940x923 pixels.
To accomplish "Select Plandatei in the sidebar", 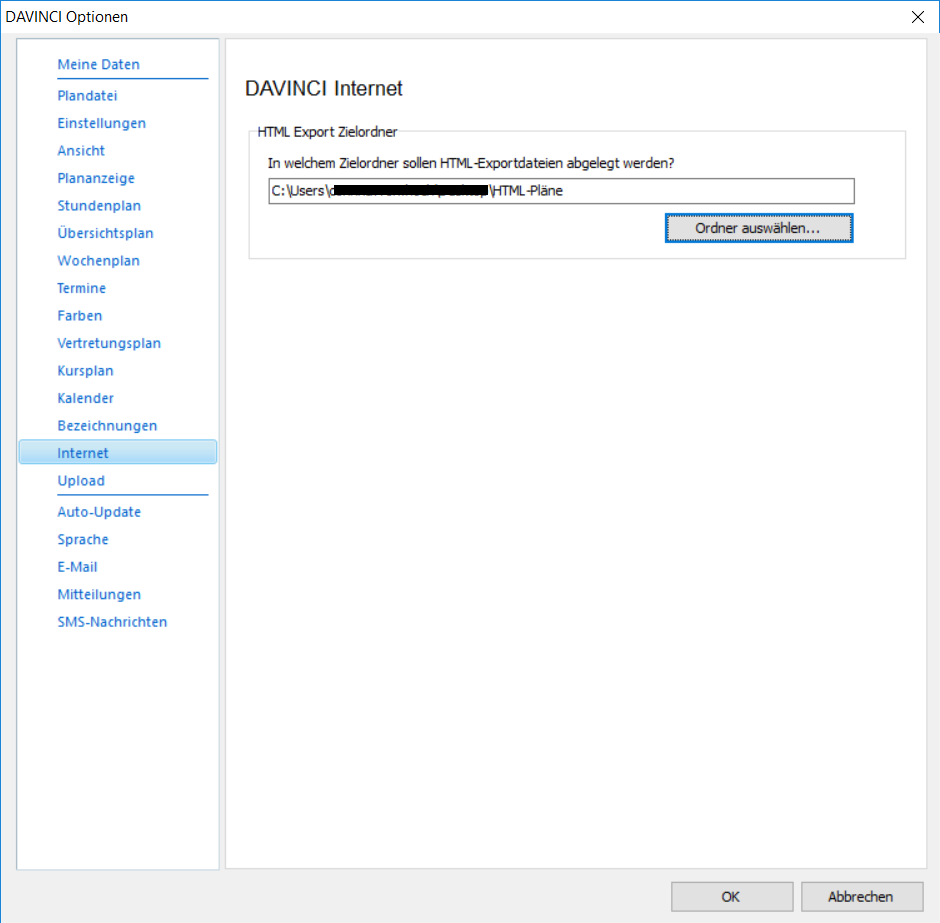I will (x=87, y=96).
